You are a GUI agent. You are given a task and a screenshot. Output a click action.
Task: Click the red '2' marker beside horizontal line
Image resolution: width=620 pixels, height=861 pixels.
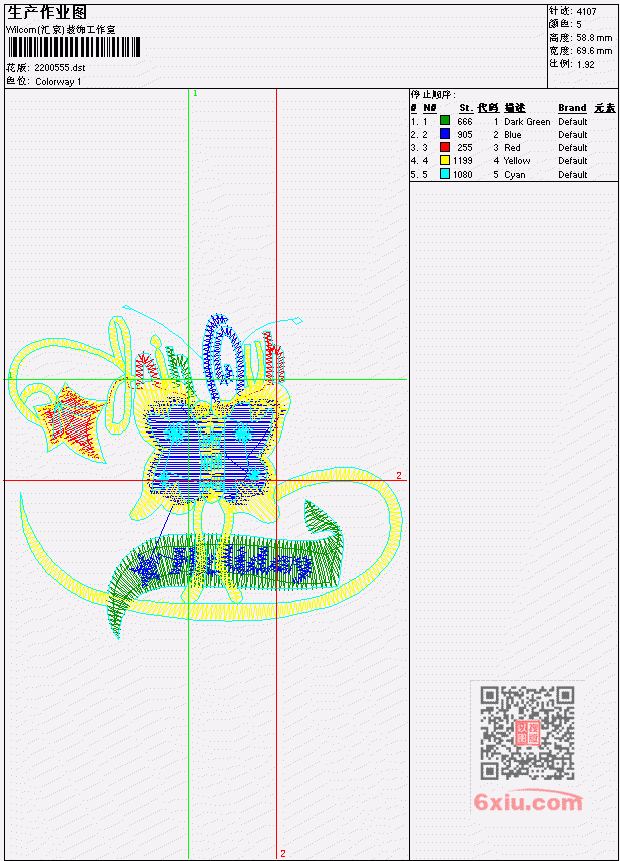pos(399,476)
